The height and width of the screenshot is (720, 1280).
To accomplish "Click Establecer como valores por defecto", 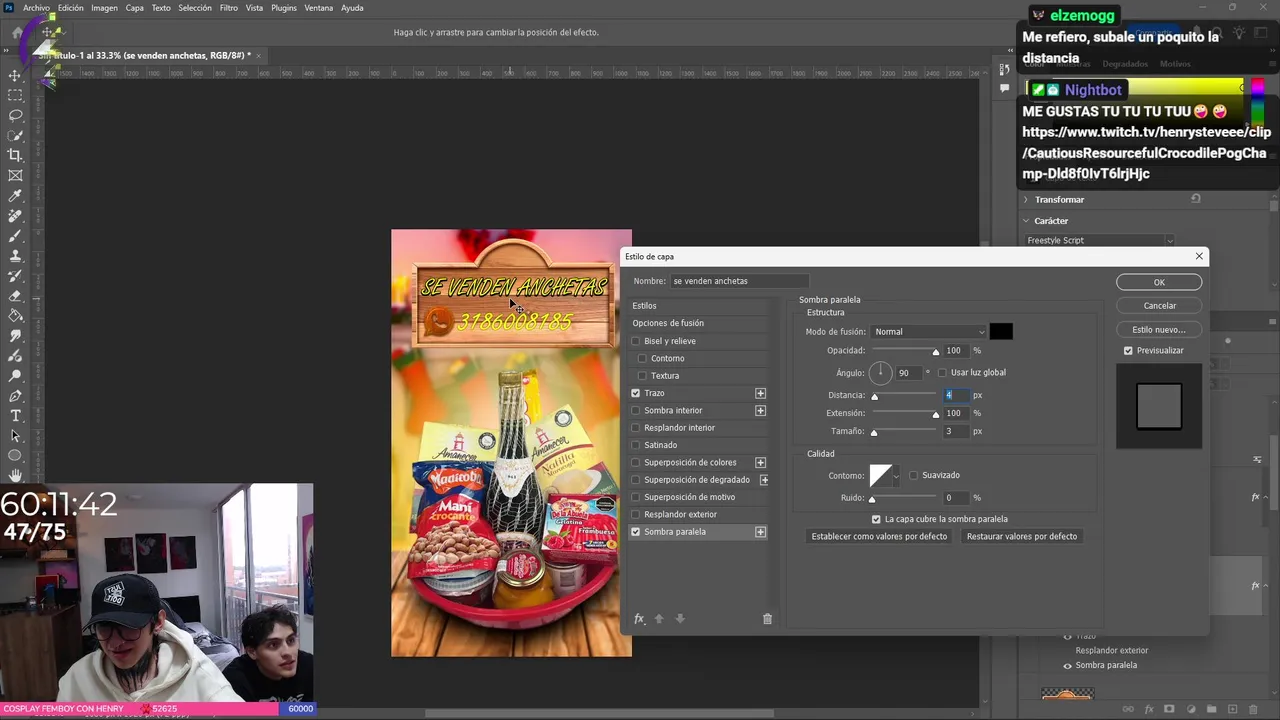I will (879, 537).
